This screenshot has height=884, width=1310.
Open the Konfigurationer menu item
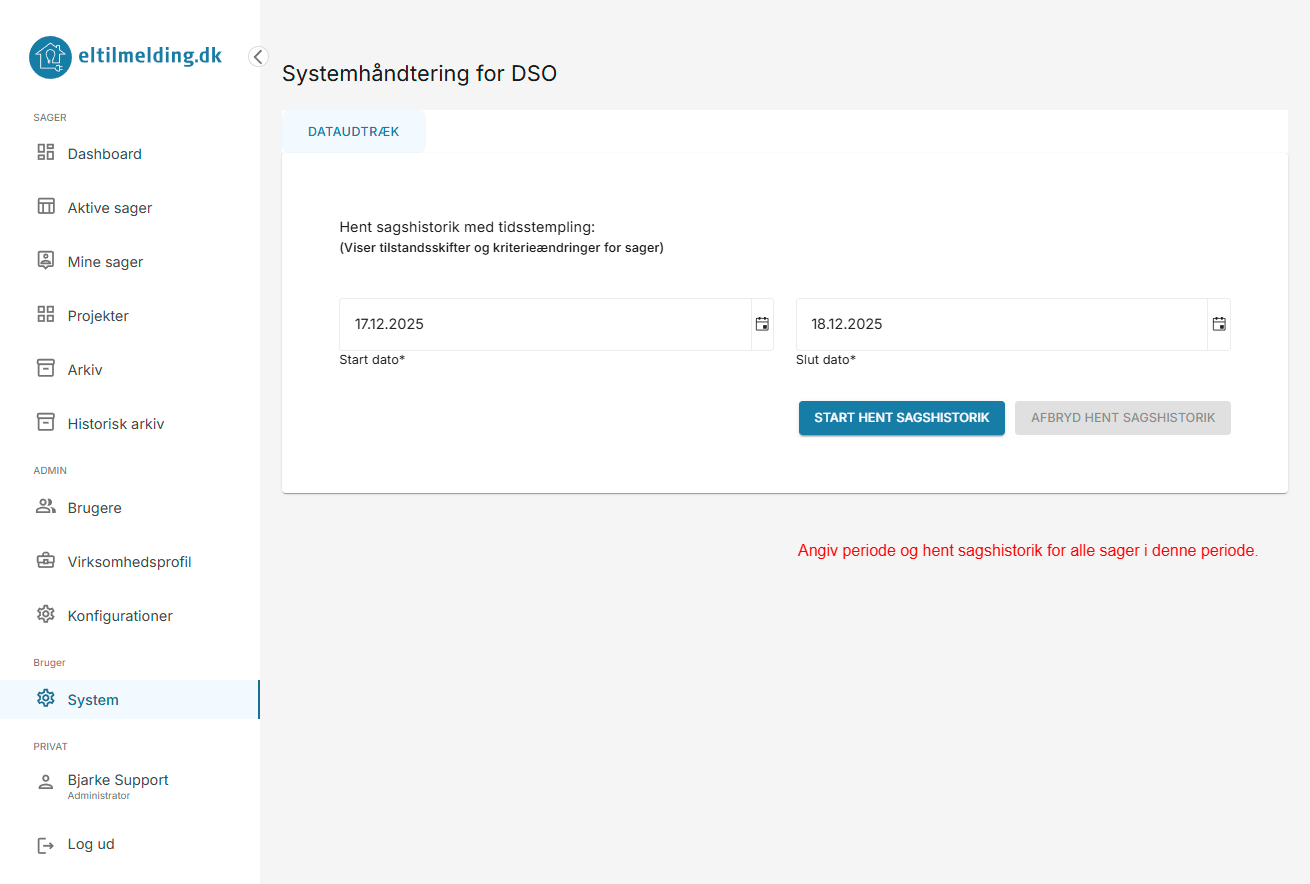pos(120,616)
